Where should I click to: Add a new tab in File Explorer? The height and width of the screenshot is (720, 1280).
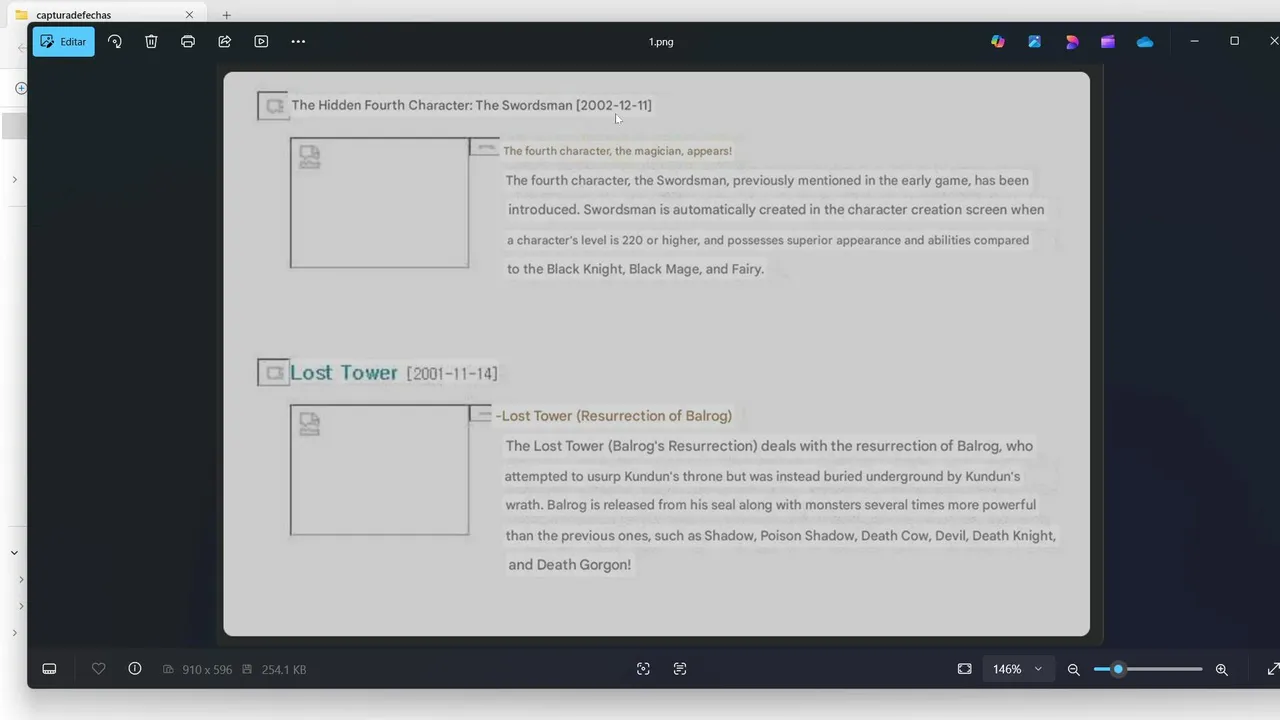(x=226, y=15)
